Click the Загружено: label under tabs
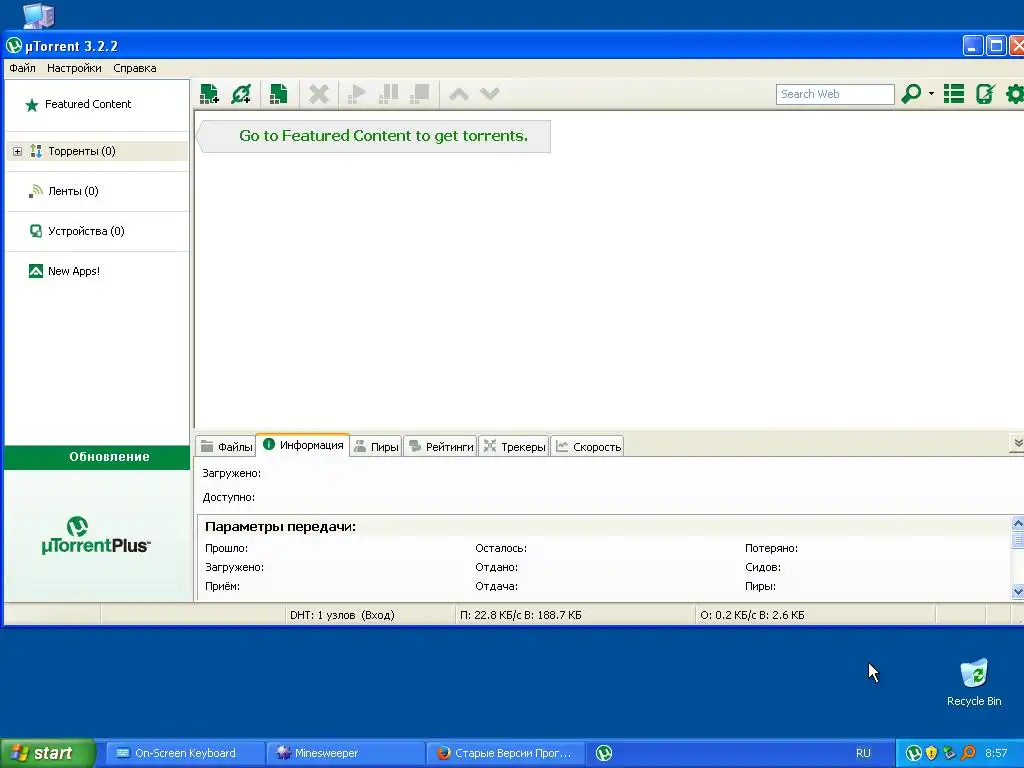Image resolution: width=1024 pixels, height=768 pixels. 232,473
